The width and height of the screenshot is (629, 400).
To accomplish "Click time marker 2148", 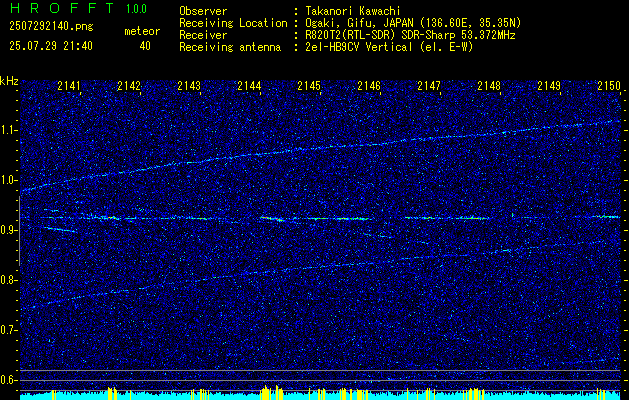I will [x=489, y=86].
